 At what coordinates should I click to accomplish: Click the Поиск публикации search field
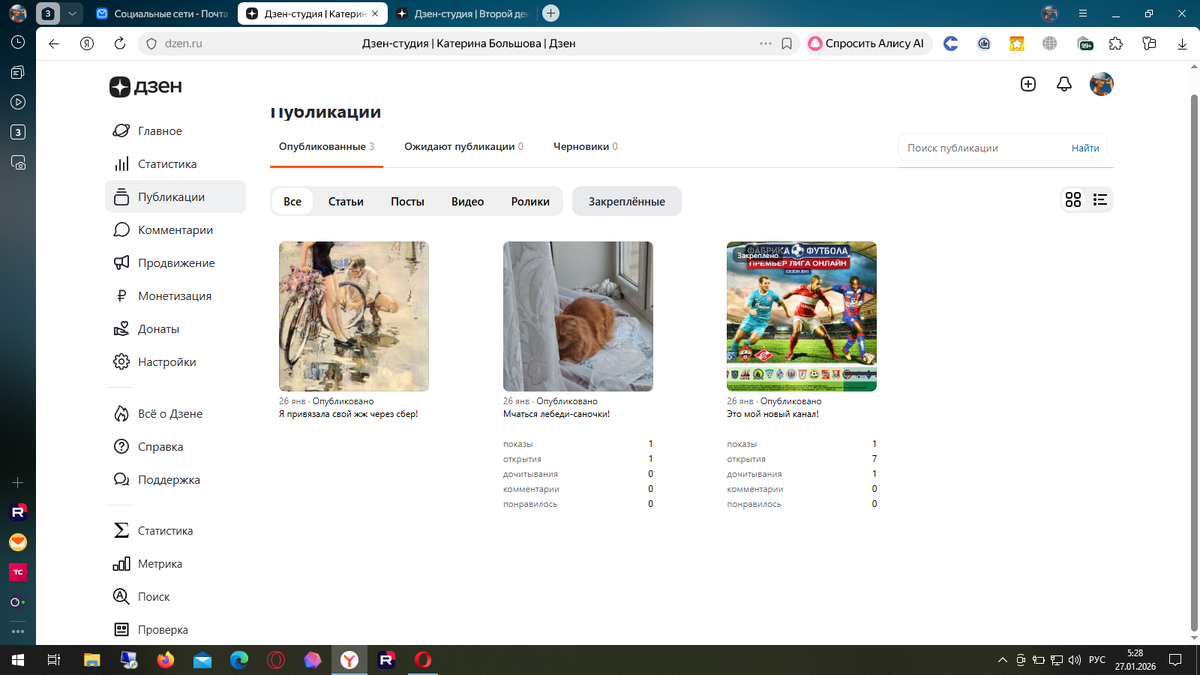(982, 148)
